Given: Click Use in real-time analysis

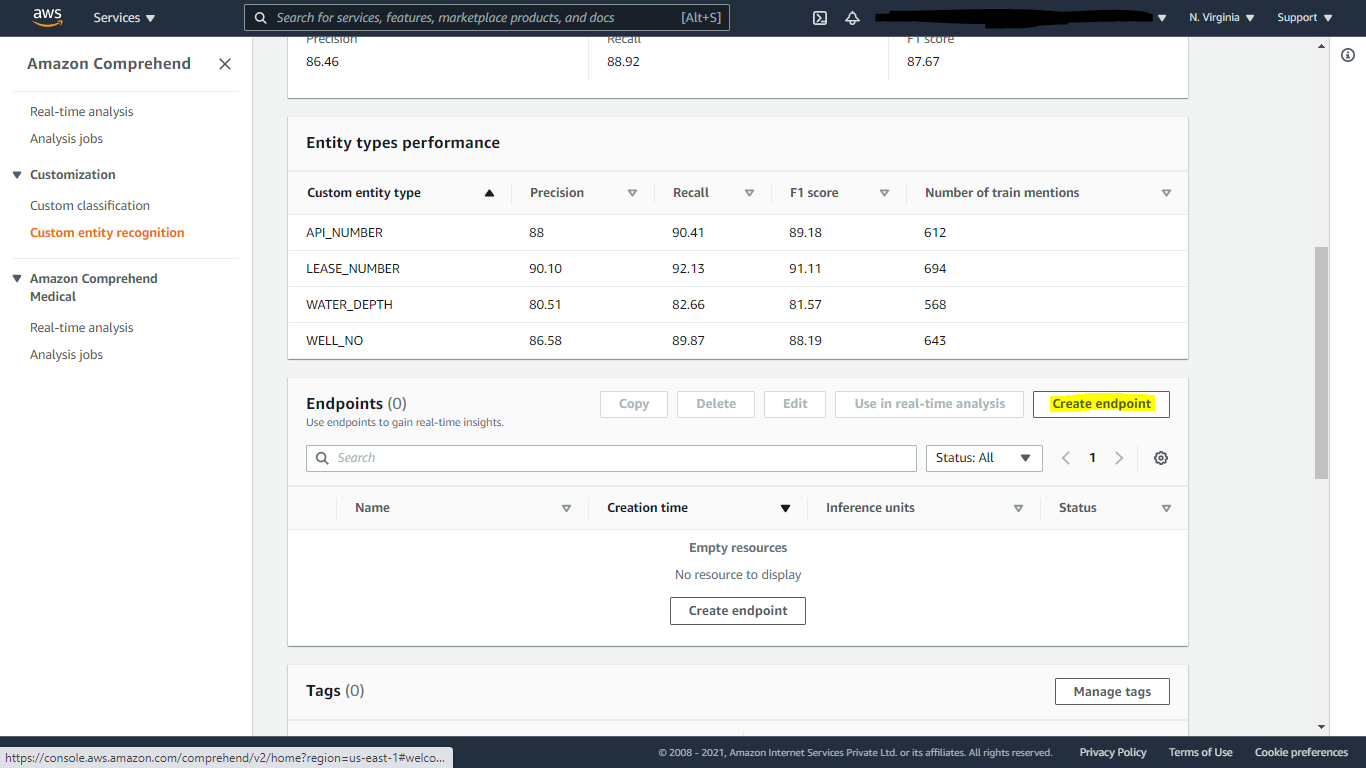Looking at the screenshot, I should pyautogui.click(x=929, y=404).
